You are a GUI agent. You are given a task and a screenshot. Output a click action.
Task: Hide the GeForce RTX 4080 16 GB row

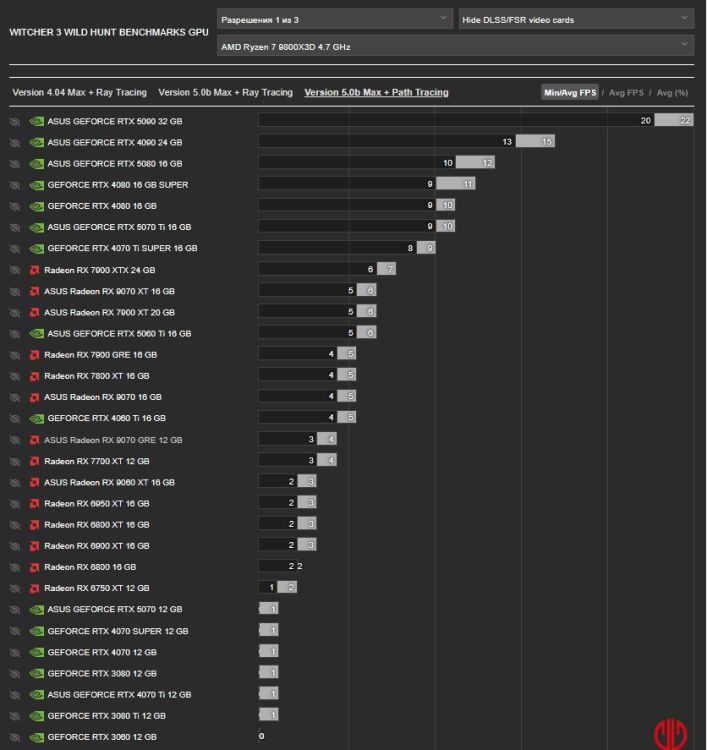click(x=15, y=206)
